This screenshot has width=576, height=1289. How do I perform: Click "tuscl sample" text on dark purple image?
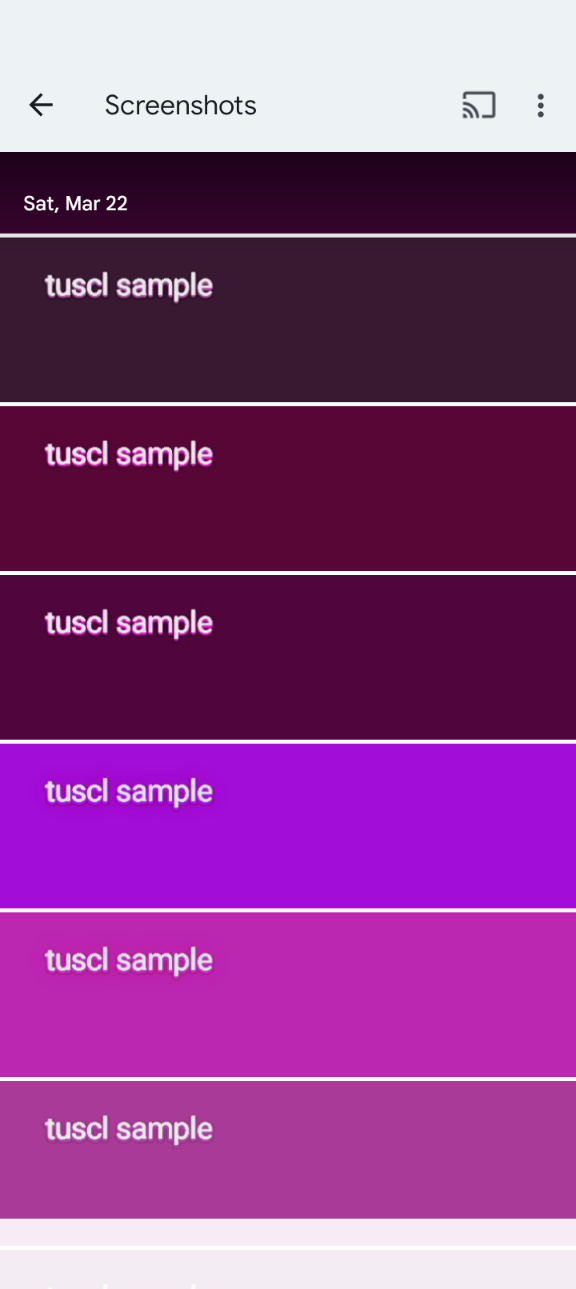coord(129,624)
